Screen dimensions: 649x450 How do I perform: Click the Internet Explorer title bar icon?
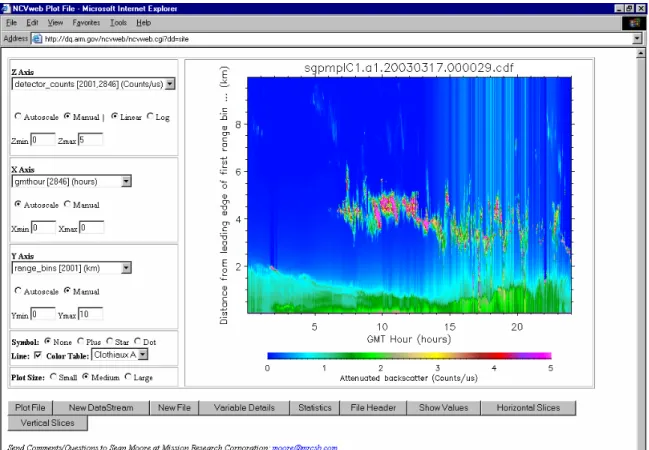coord(6,8)
